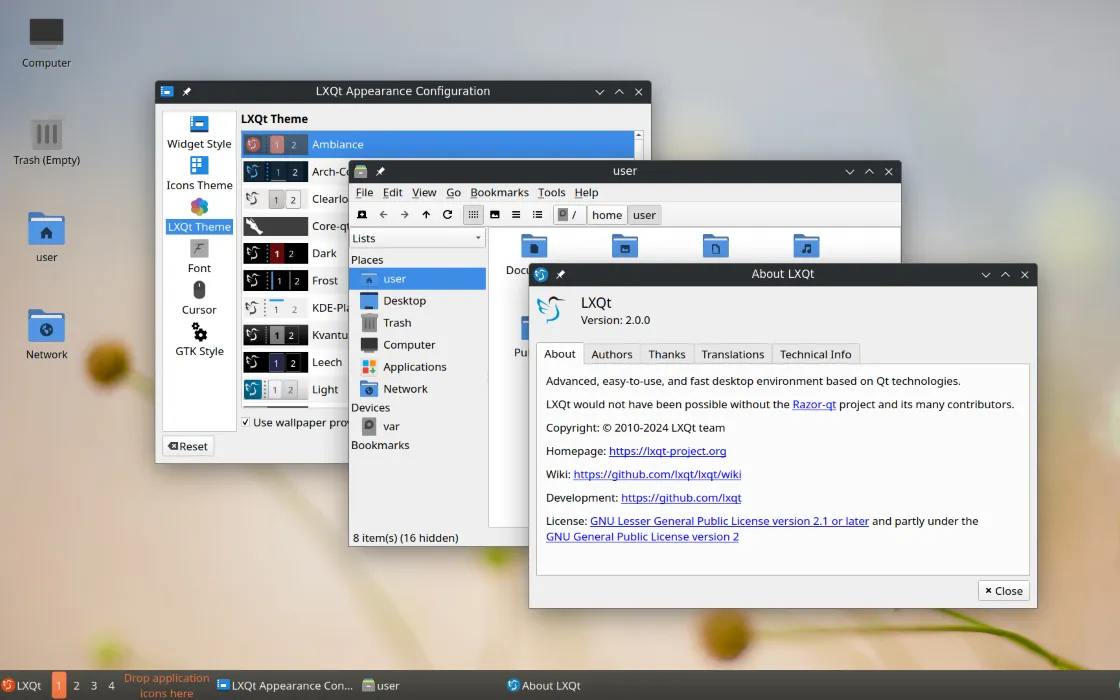Select the Docu… folder in file manager
The height and width of the screenshot is (700, 1120).
(x=534, y=246)
